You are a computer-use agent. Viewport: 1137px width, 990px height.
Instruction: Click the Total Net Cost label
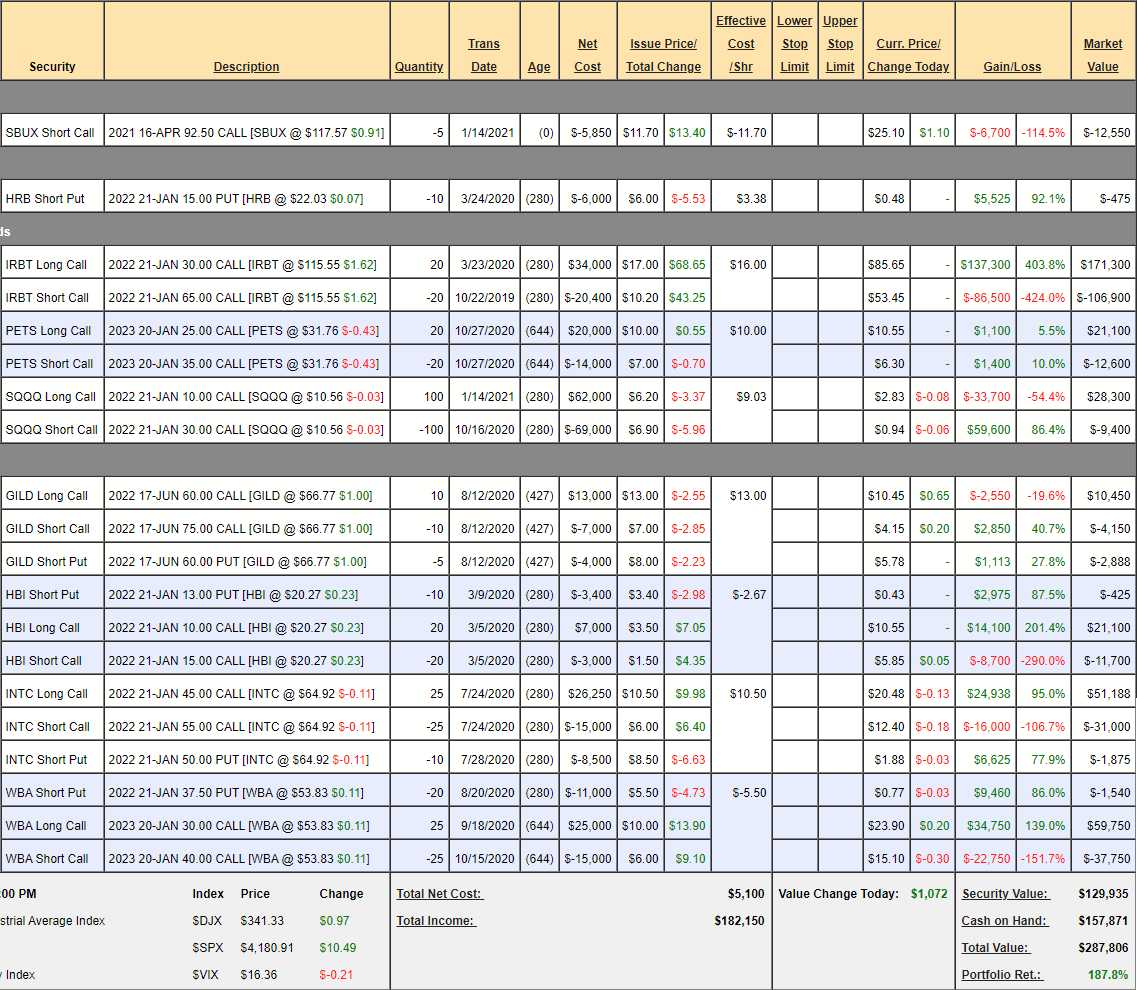tap(440, 894)
